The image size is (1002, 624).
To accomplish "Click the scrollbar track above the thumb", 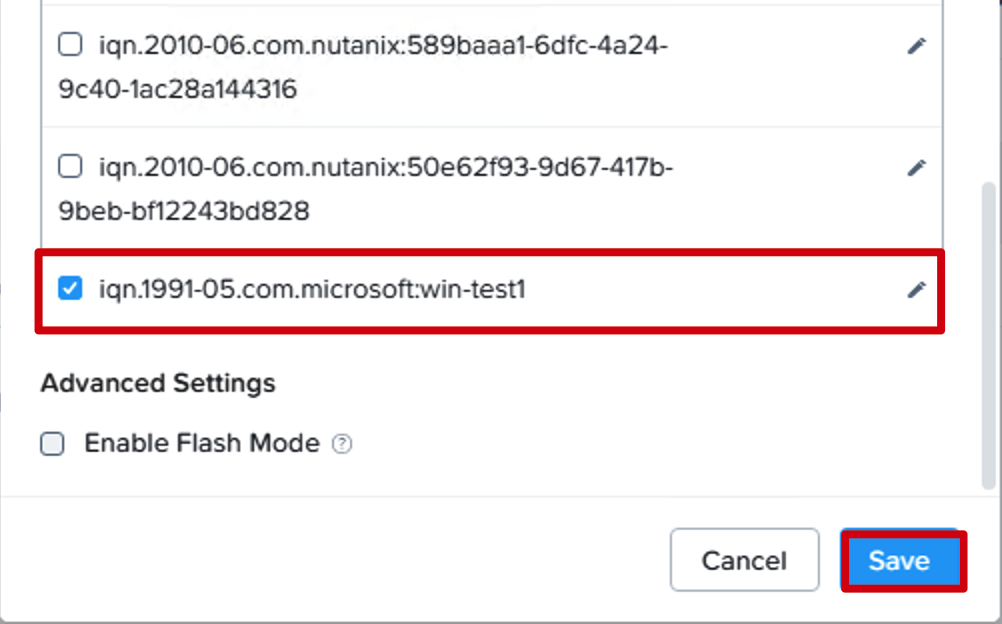I will [x=989, y=90].
